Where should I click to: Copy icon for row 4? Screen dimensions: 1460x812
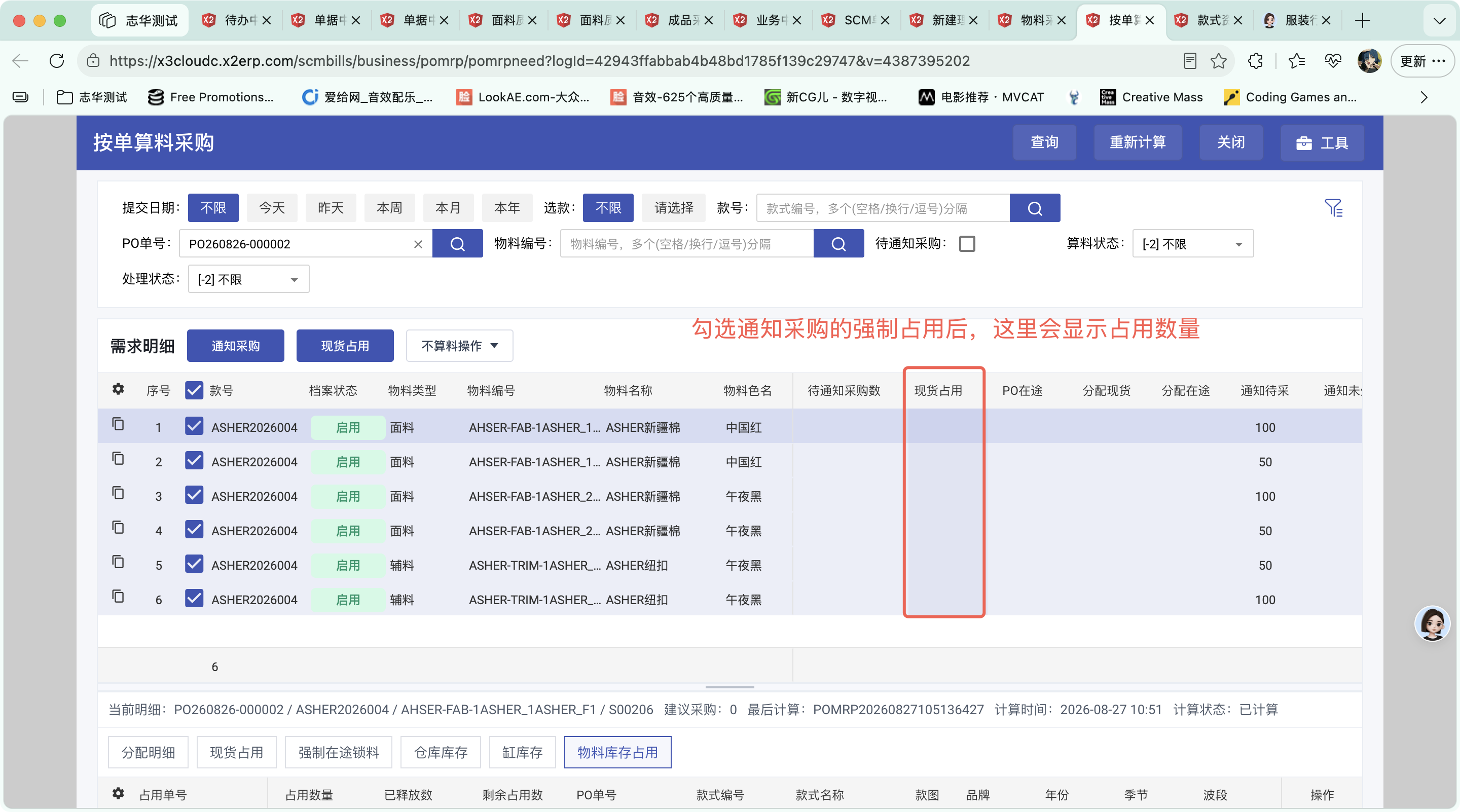pos(118,528)
